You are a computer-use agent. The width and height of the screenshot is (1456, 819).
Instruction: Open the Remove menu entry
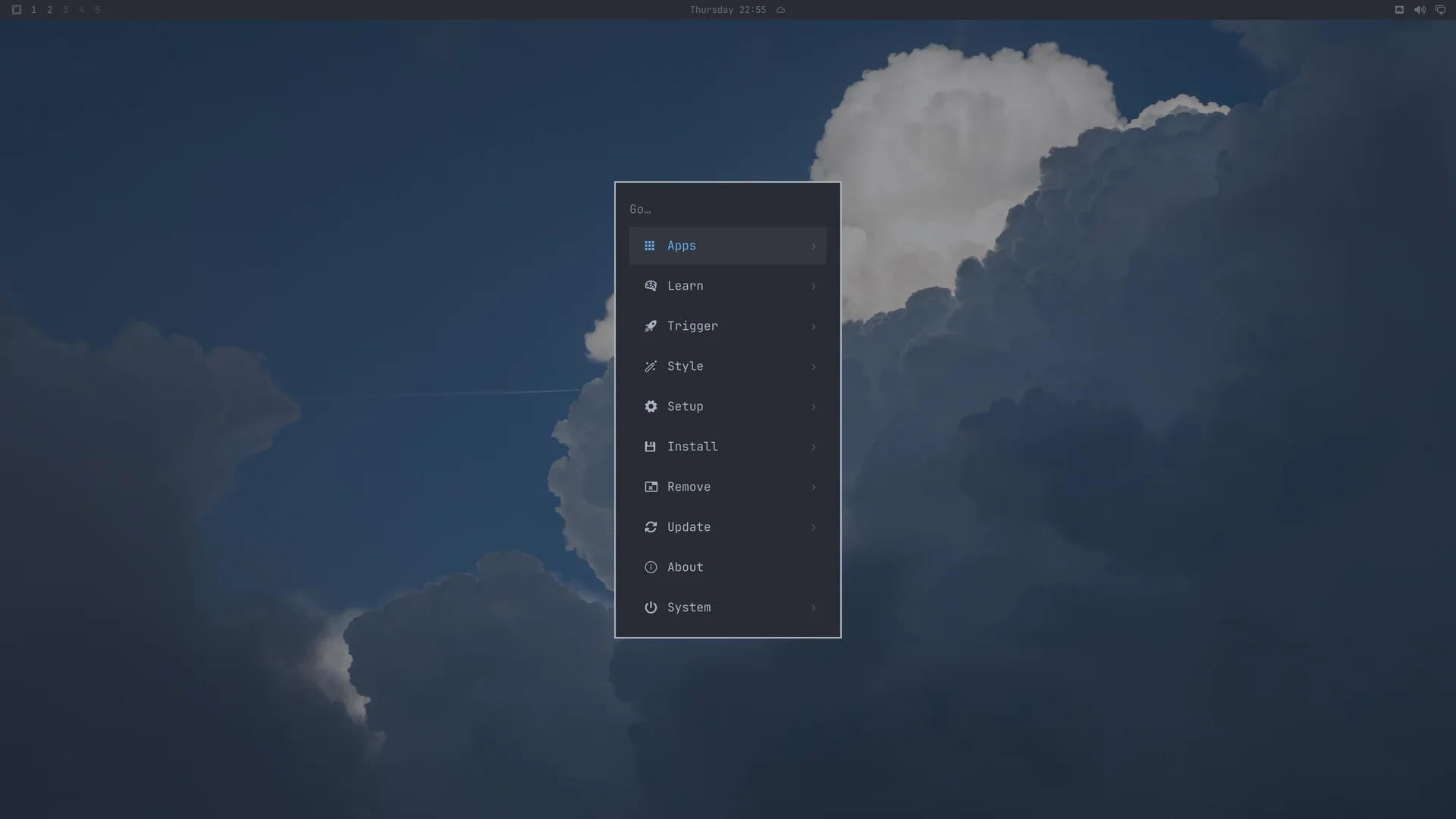point(727,487)
